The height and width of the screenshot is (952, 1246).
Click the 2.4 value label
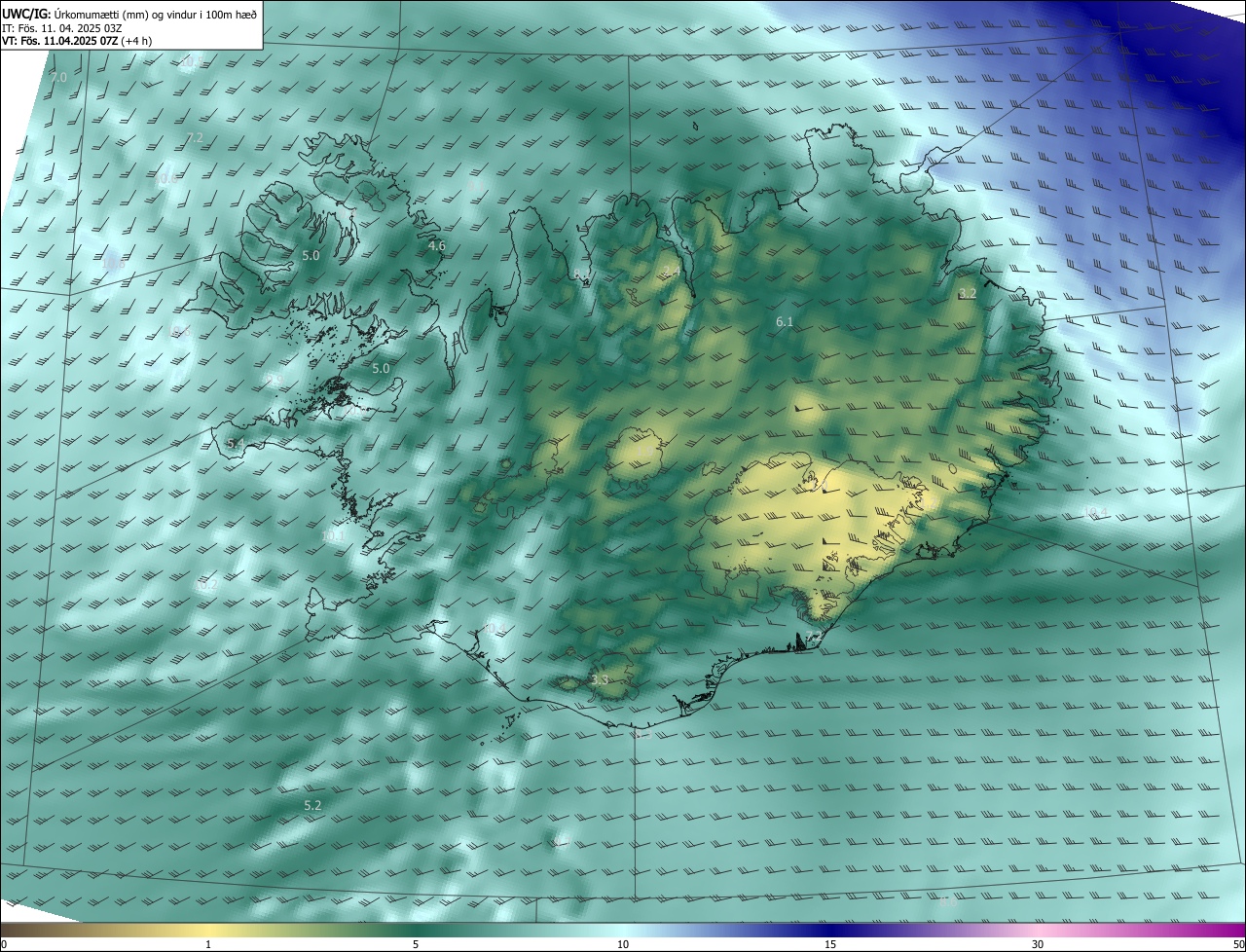pyautogui.click(x=672, y=271)
